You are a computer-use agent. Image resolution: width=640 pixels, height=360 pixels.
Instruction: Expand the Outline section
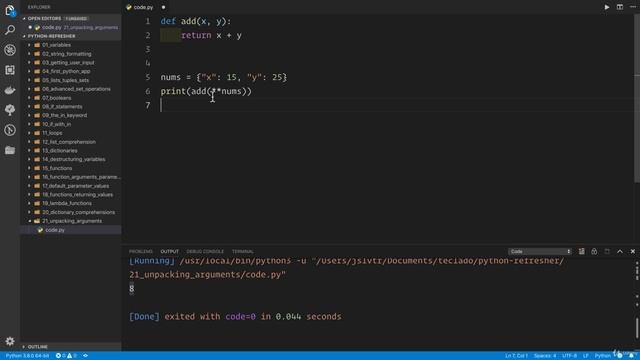tap(71, 347)
